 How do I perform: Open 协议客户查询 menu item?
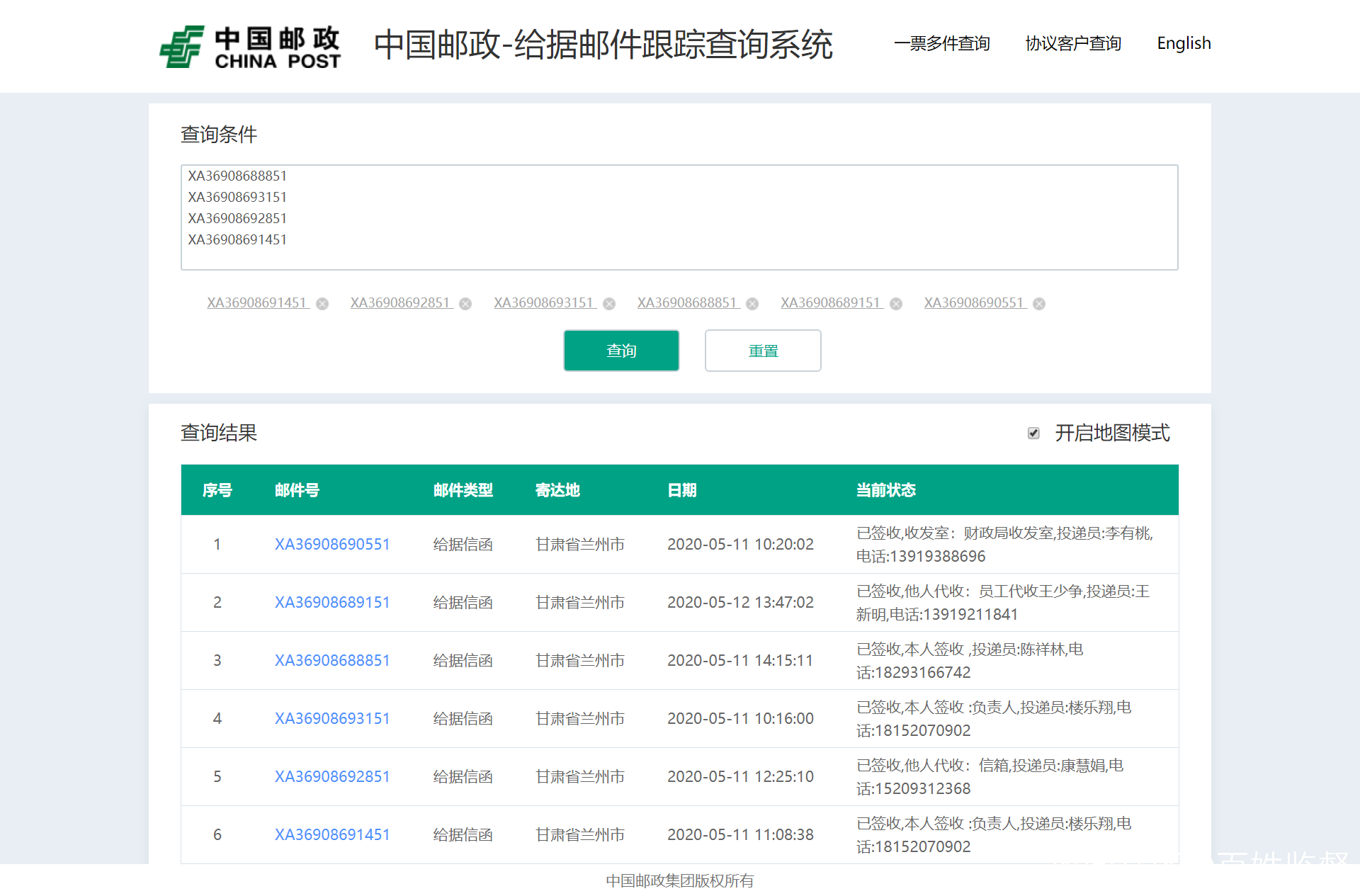[1072, 44]
